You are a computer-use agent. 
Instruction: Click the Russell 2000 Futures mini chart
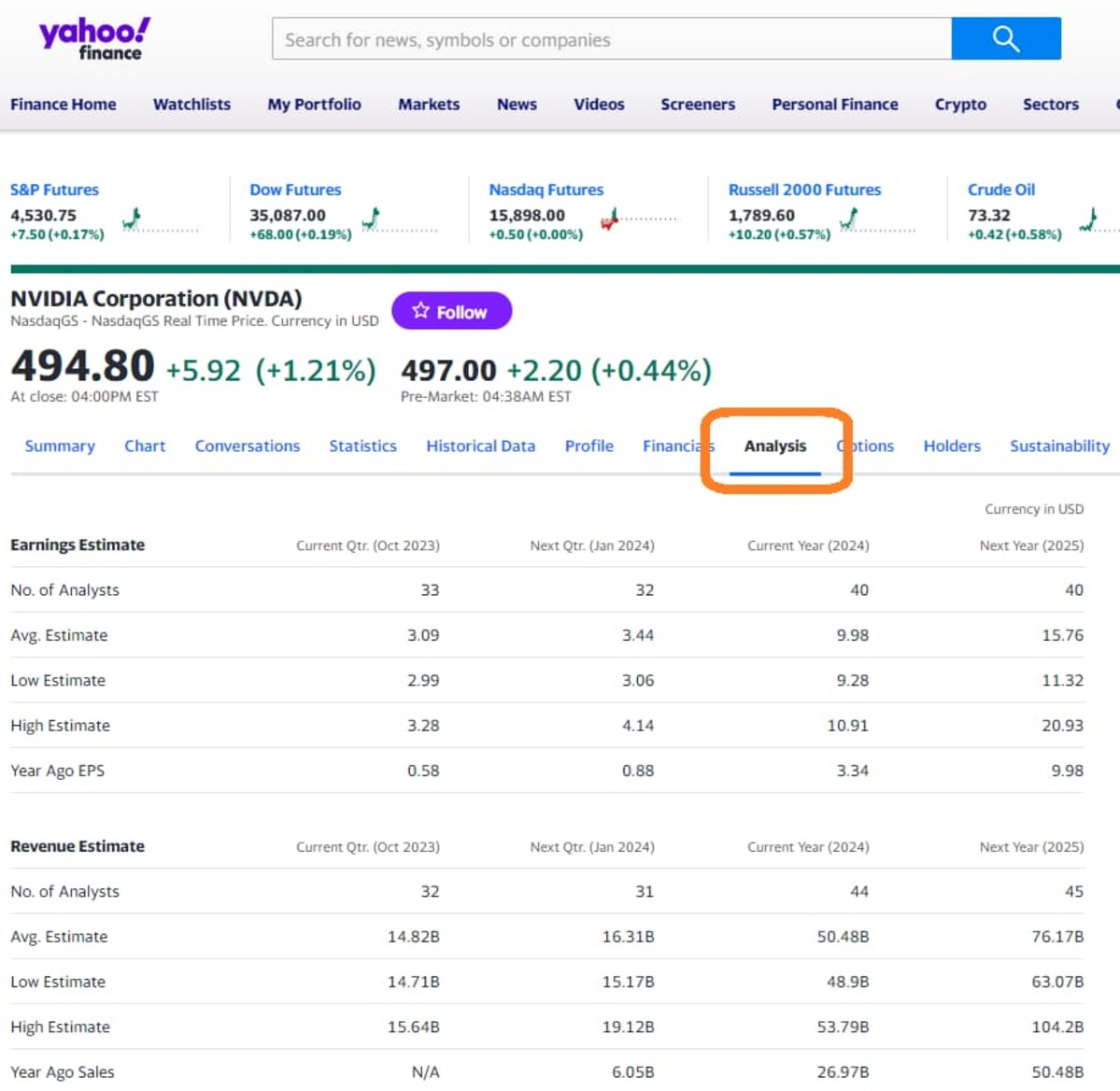(x=847, y=218)
